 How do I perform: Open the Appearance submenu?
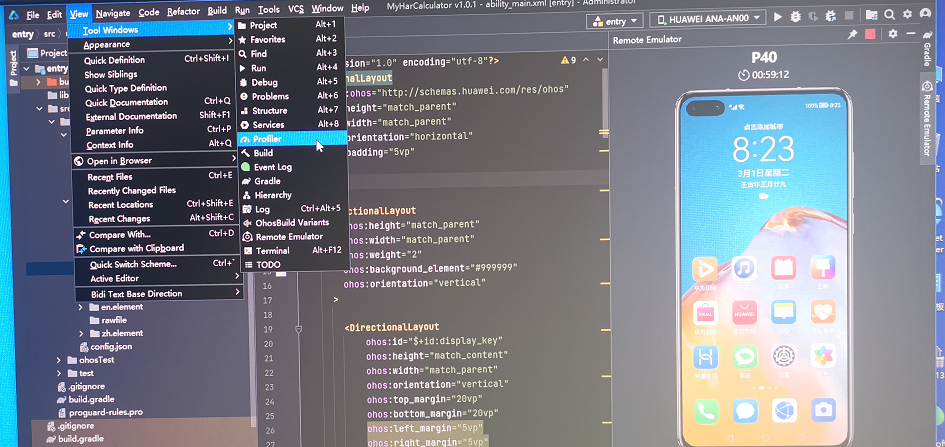point(152,45)
